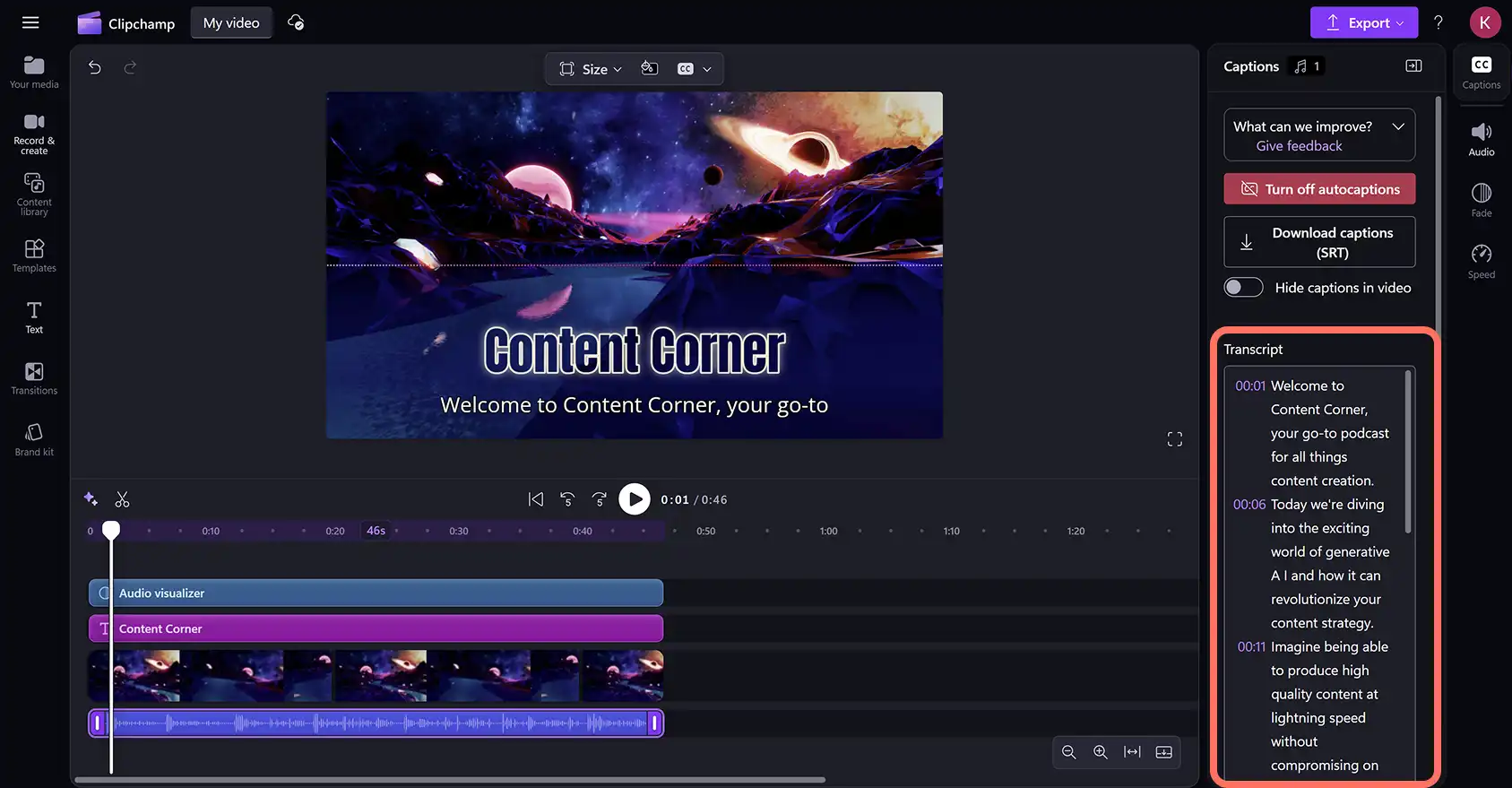This screenshot has height=788, width=1512.
Task: Open the Fade tool icon
Action: tap(1481, 200)
